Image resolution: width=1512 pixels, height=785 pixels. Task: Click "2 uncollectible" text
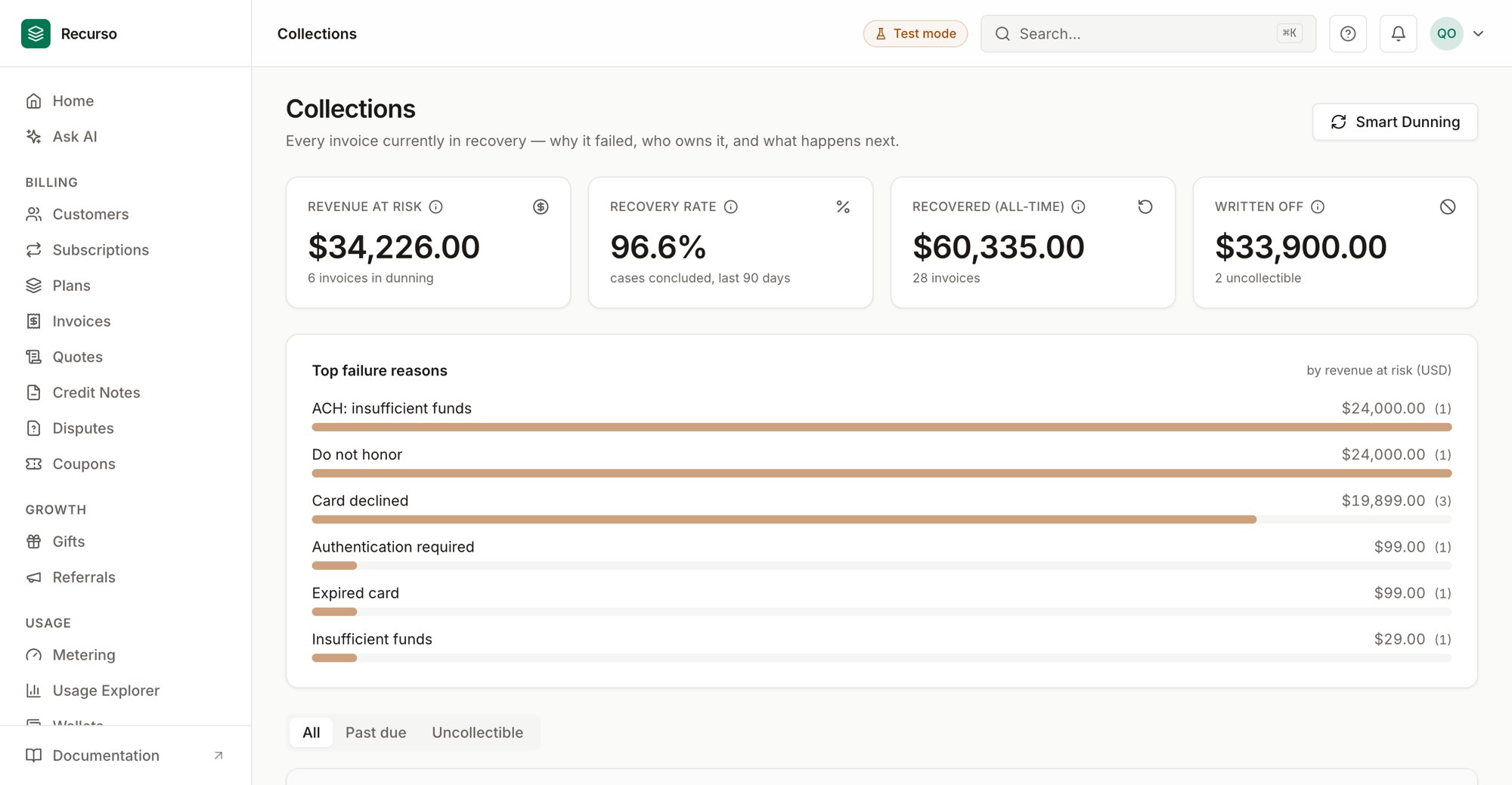[1258, 277]
